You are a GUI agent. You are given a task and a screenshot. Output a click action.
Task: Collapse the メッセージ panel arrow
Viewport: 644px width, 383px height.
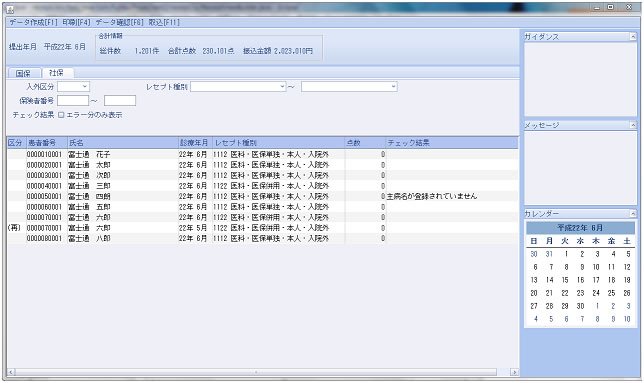click(632, 125)
